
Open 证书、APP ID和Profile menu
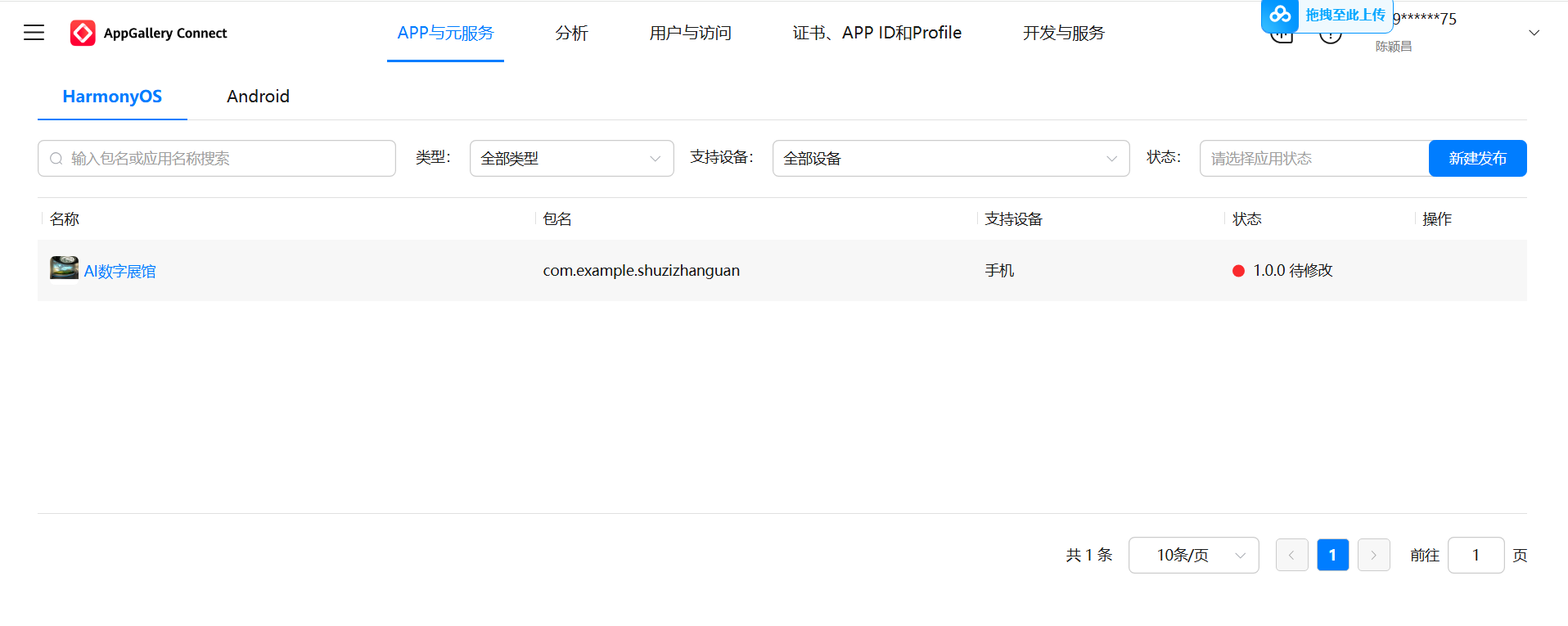pos(876,33)
